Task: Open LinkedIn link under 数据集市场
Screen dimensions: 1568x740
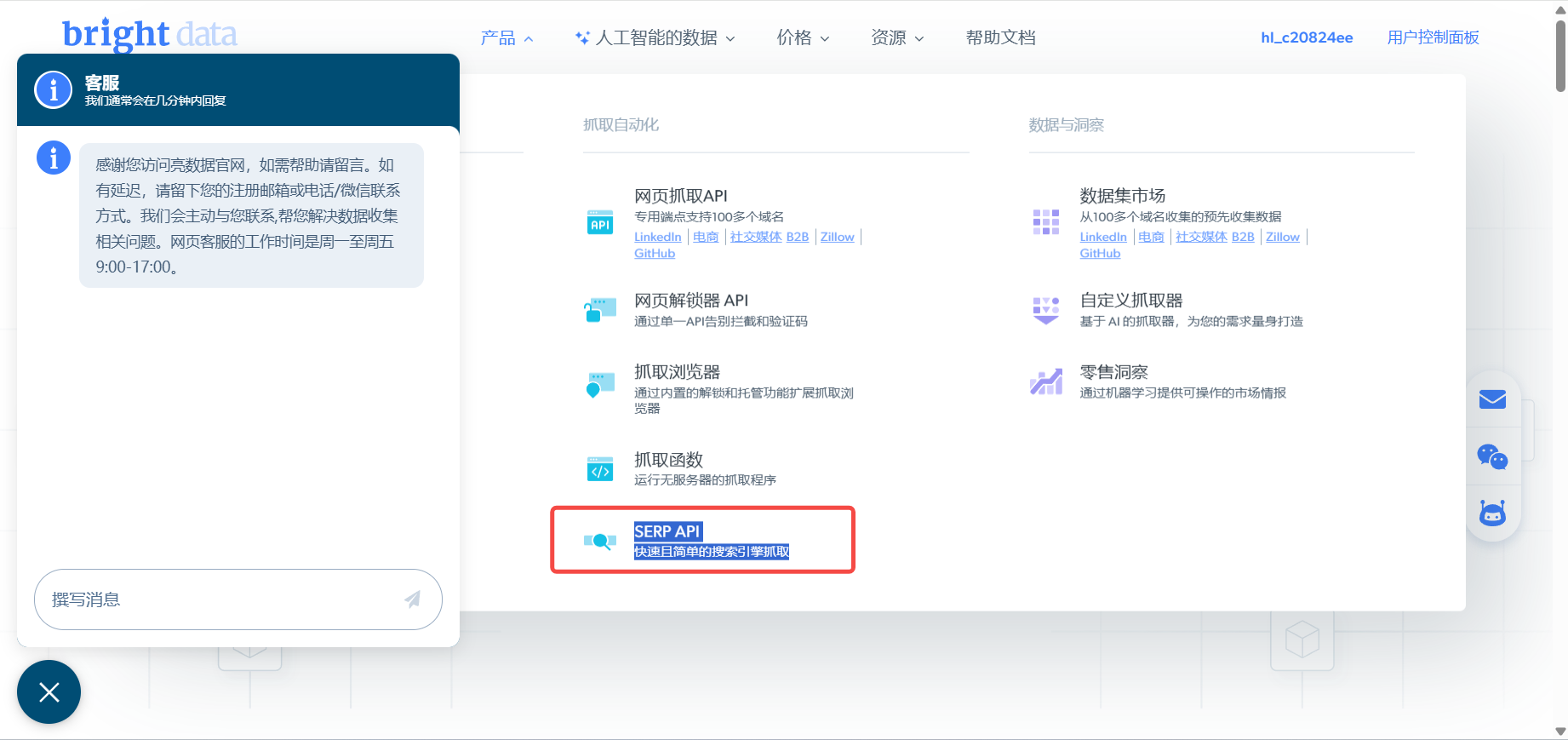Action: [1103, 237]
